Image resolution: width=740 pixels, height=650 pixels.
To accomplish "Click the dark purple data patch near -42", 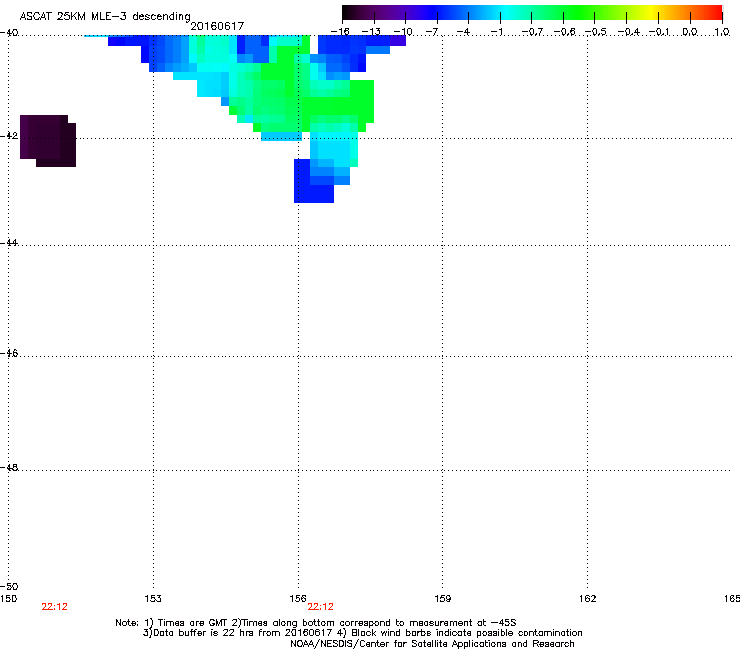I will tap(48, 141).
